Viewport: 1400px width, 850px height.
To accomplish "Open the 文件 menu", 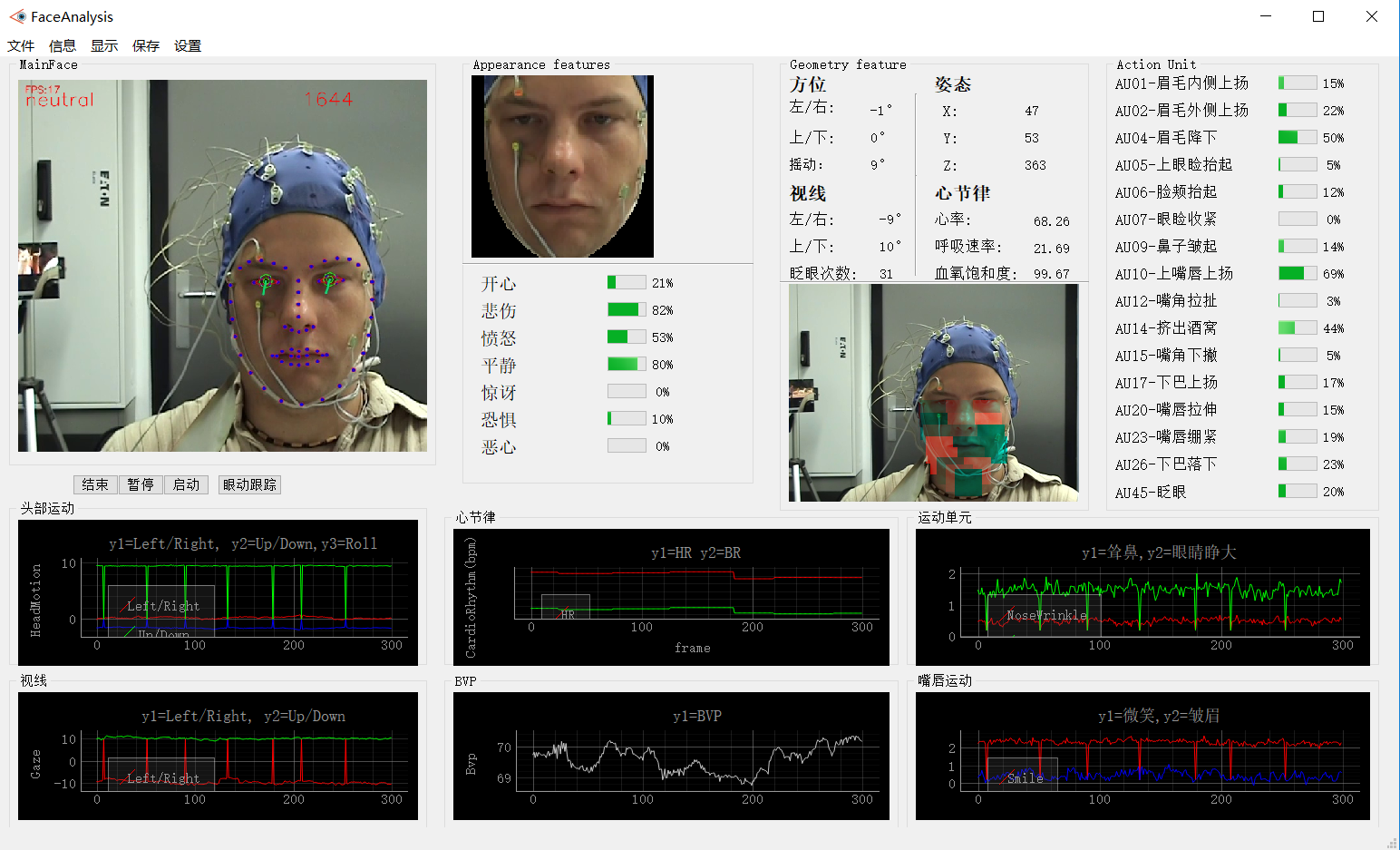I will (21, 45).
